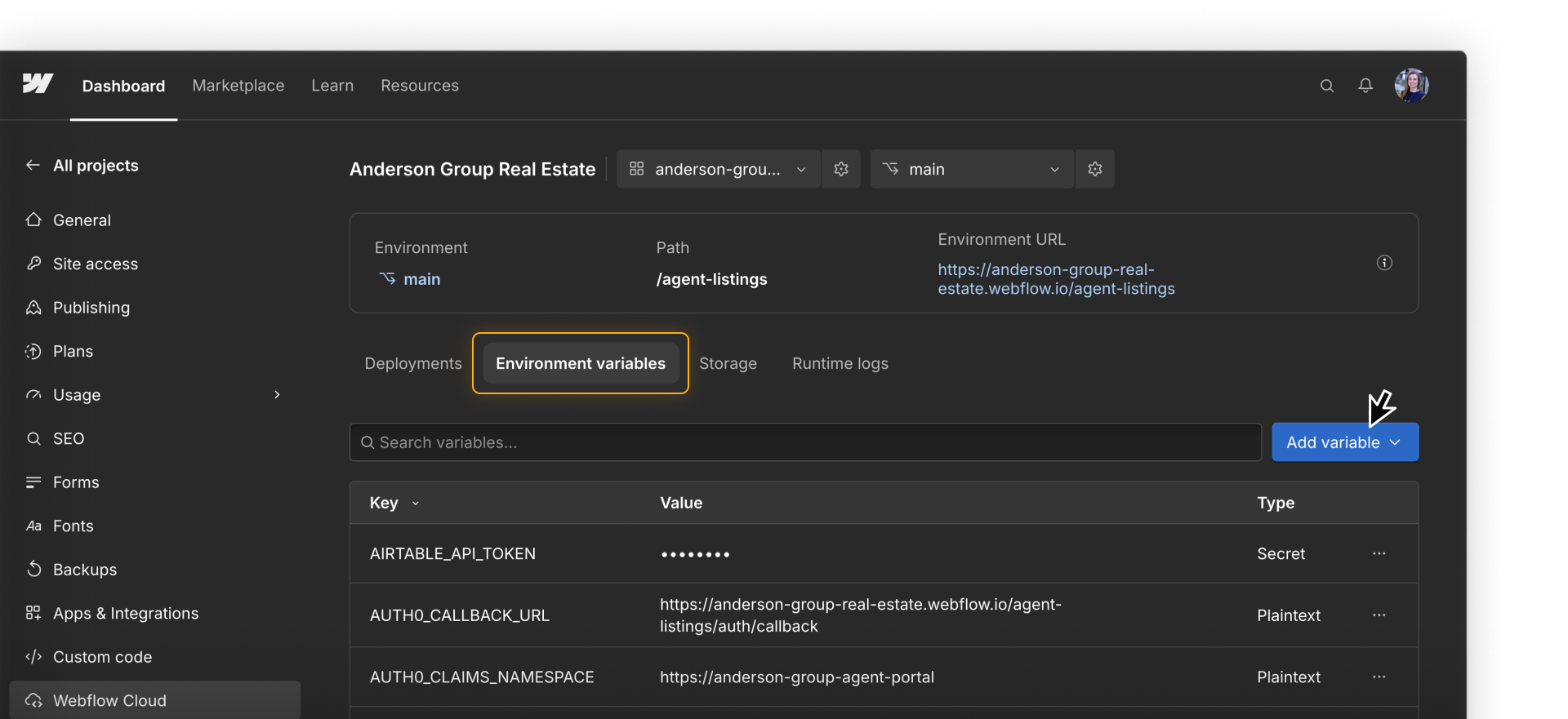Open Site access settings
This screenshot has width=1568, height=719.
click(x=96, y=264)
